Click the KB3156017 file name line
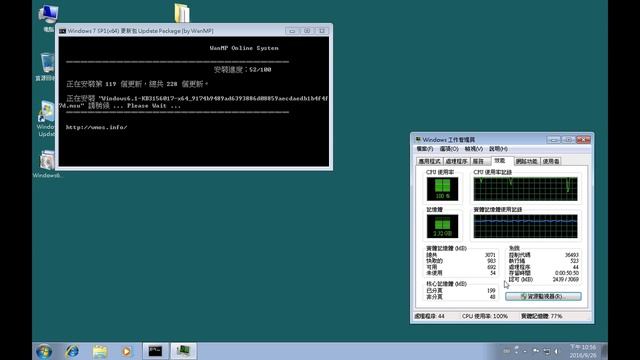This screenshot has width=640, height=360. 197,98
